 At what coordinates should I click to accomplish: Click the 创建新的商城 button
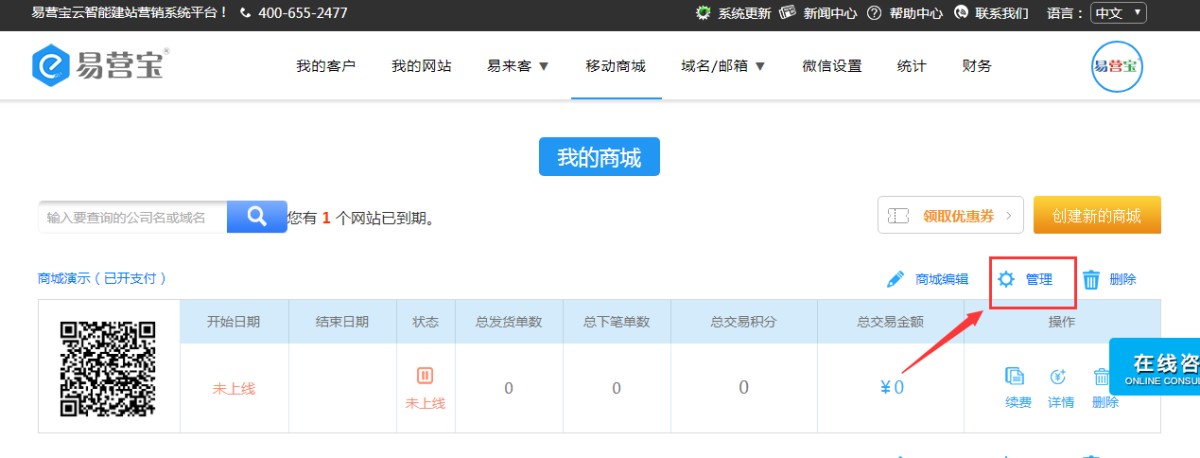coord(1097,215)
